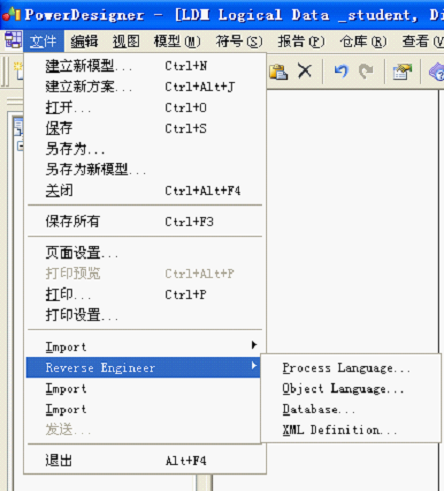Open the 报告(P) menu
445x491 pixels.
(301, 41)
